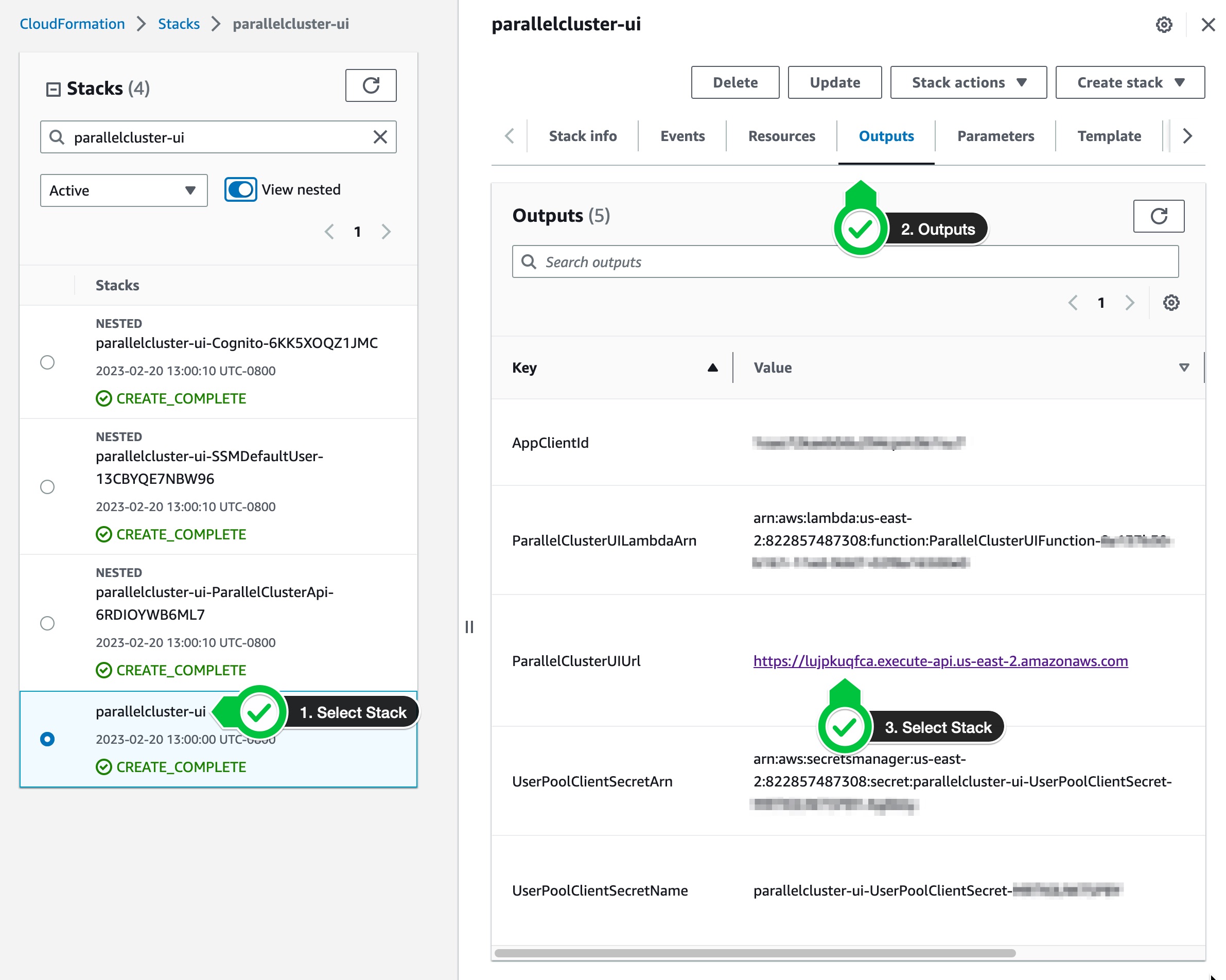Switch to the Events tab
The height and width of the screenshot is (980, 1226).
[682, 136]
